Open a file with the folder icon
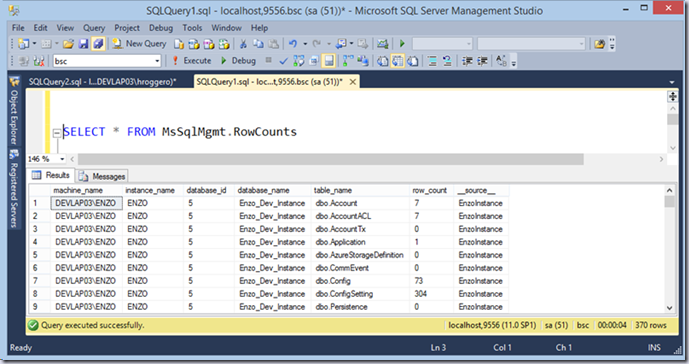Viewport: 689px width, 364px height. [68, 44]
